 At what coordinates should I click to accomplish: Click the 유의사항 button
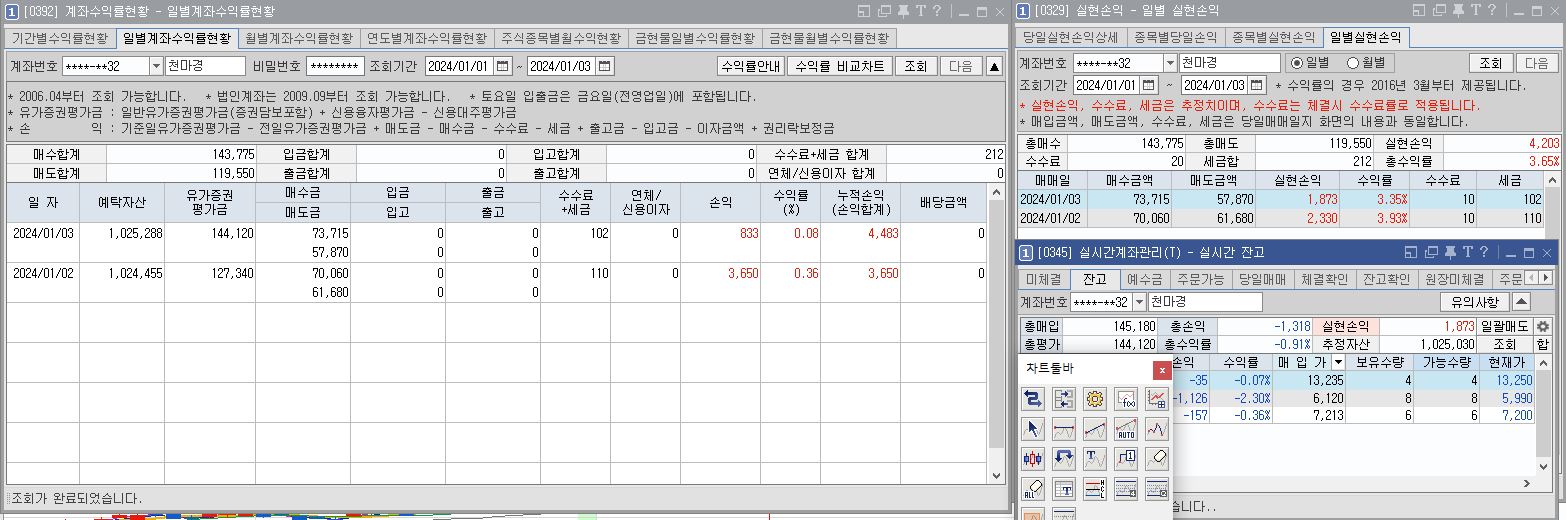pyautogui.click(x=1474, y=301)
